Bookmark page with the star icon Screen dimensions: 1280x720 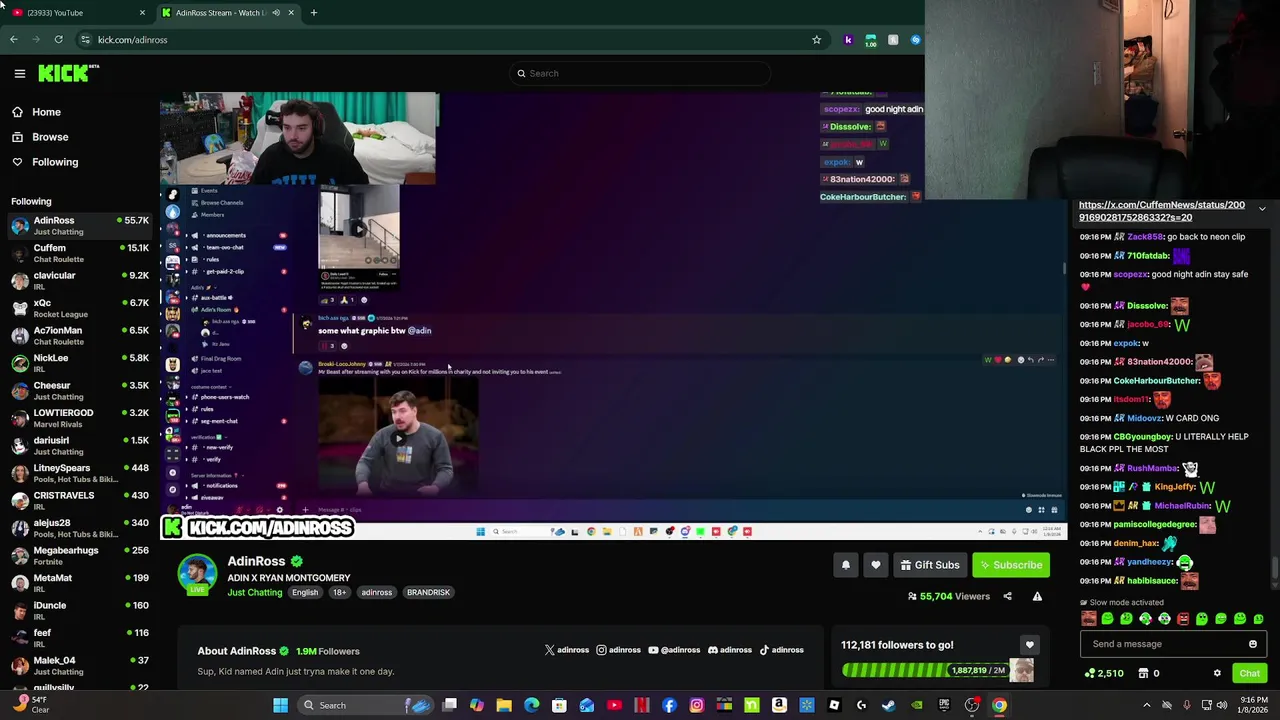pyautogui.click(x=816, y=40)
